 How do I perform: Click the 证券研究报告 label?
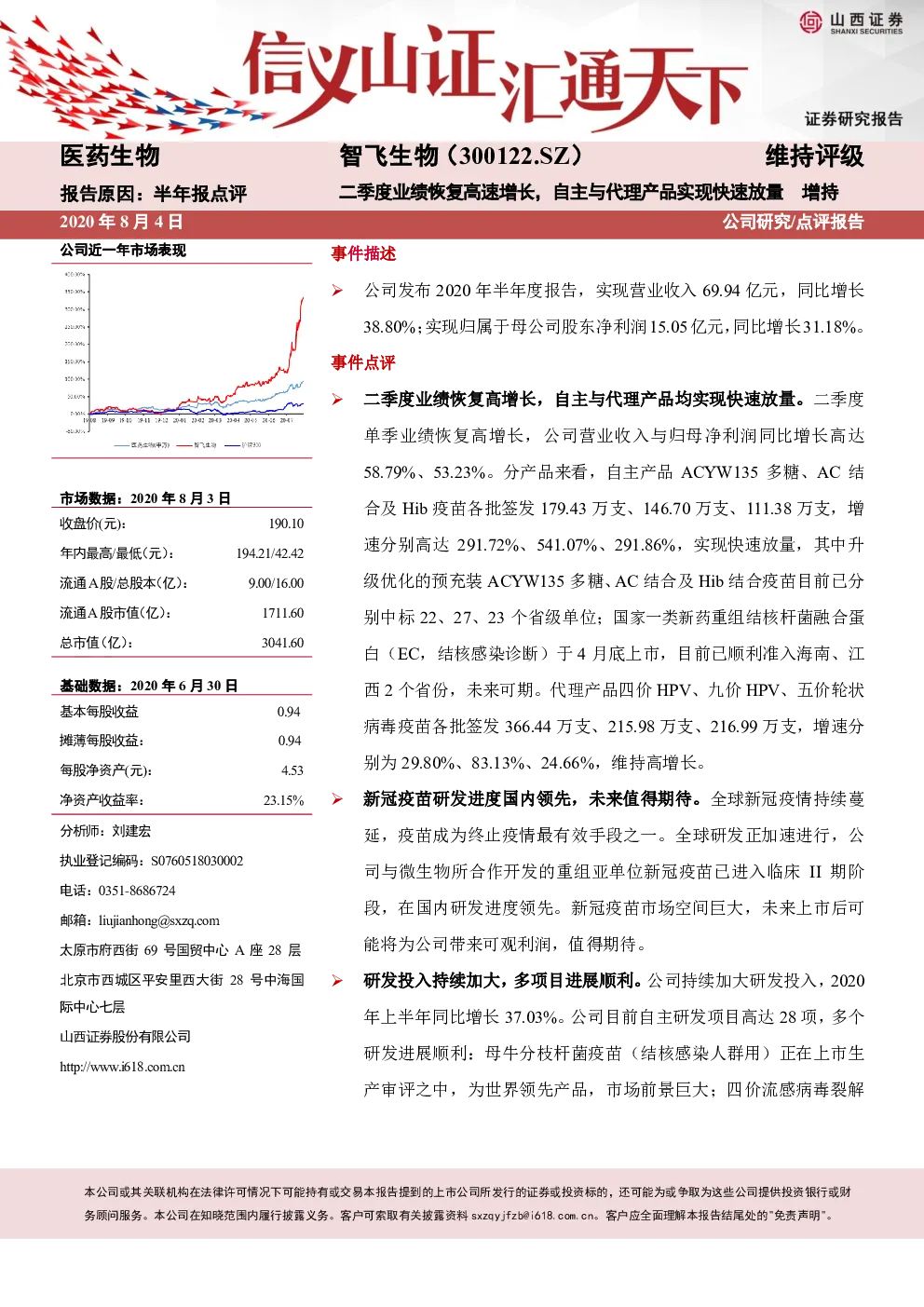(854, 118)
